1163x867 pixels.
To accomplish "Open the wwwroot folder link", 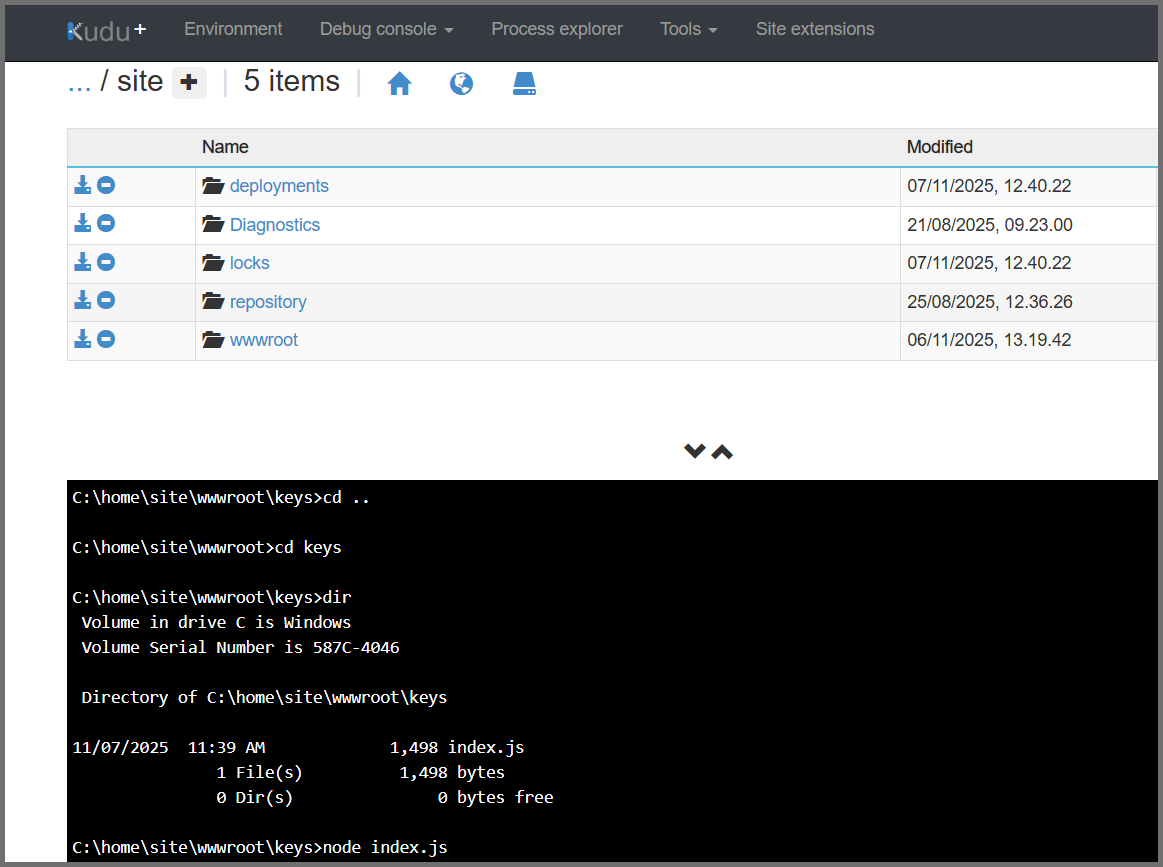I will click(264, 340).
